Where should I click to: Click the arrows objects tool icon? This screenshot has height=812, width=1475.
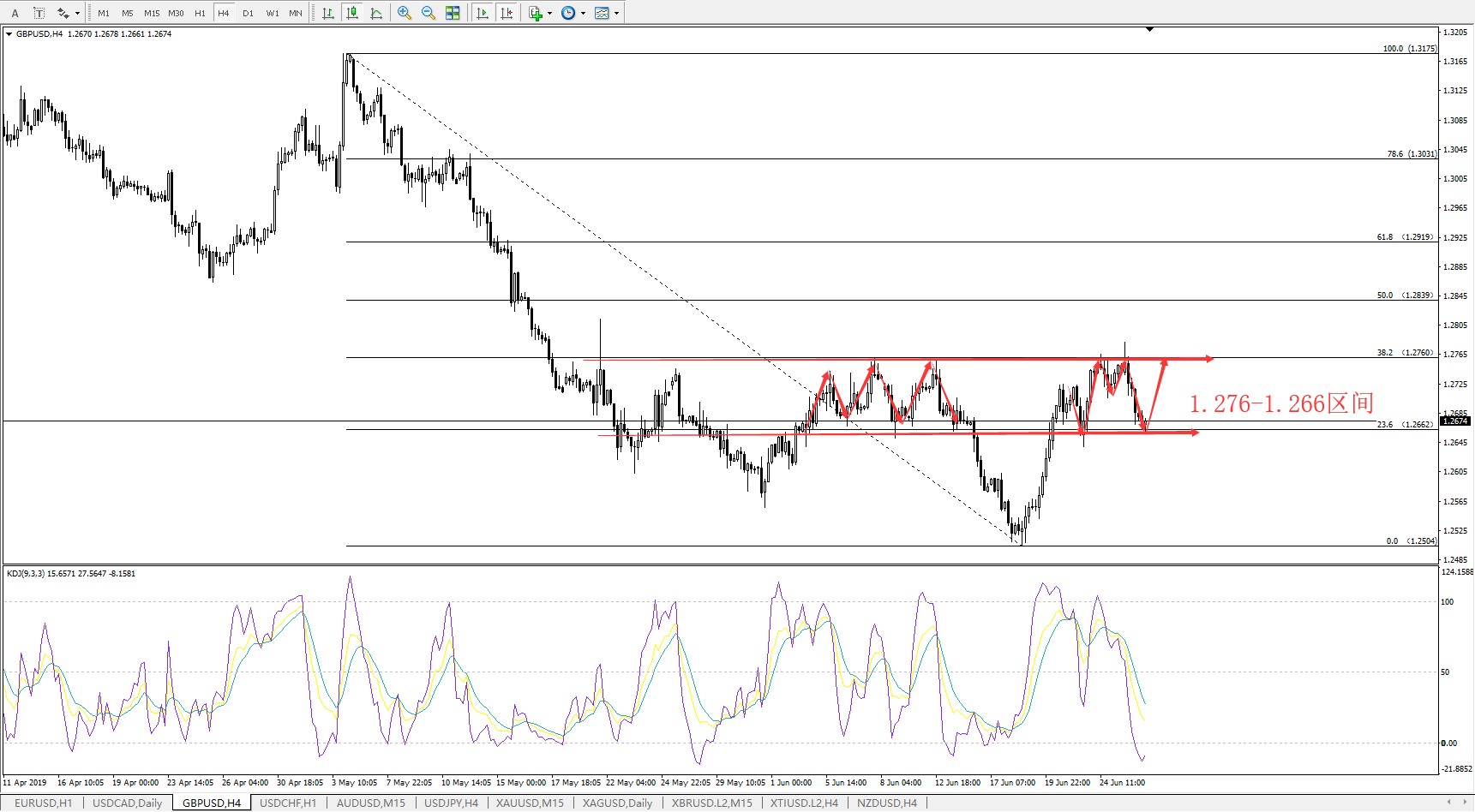63,13
